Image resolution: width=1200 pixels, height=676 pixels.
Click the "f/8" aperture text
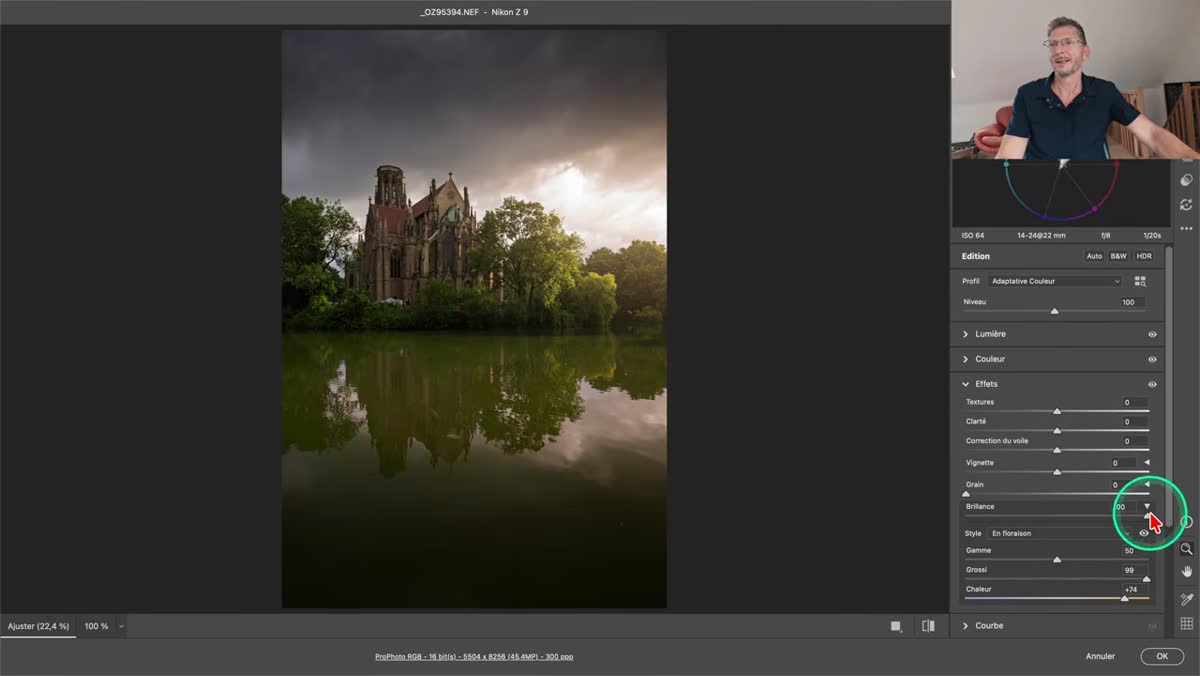click(1106, 236)
